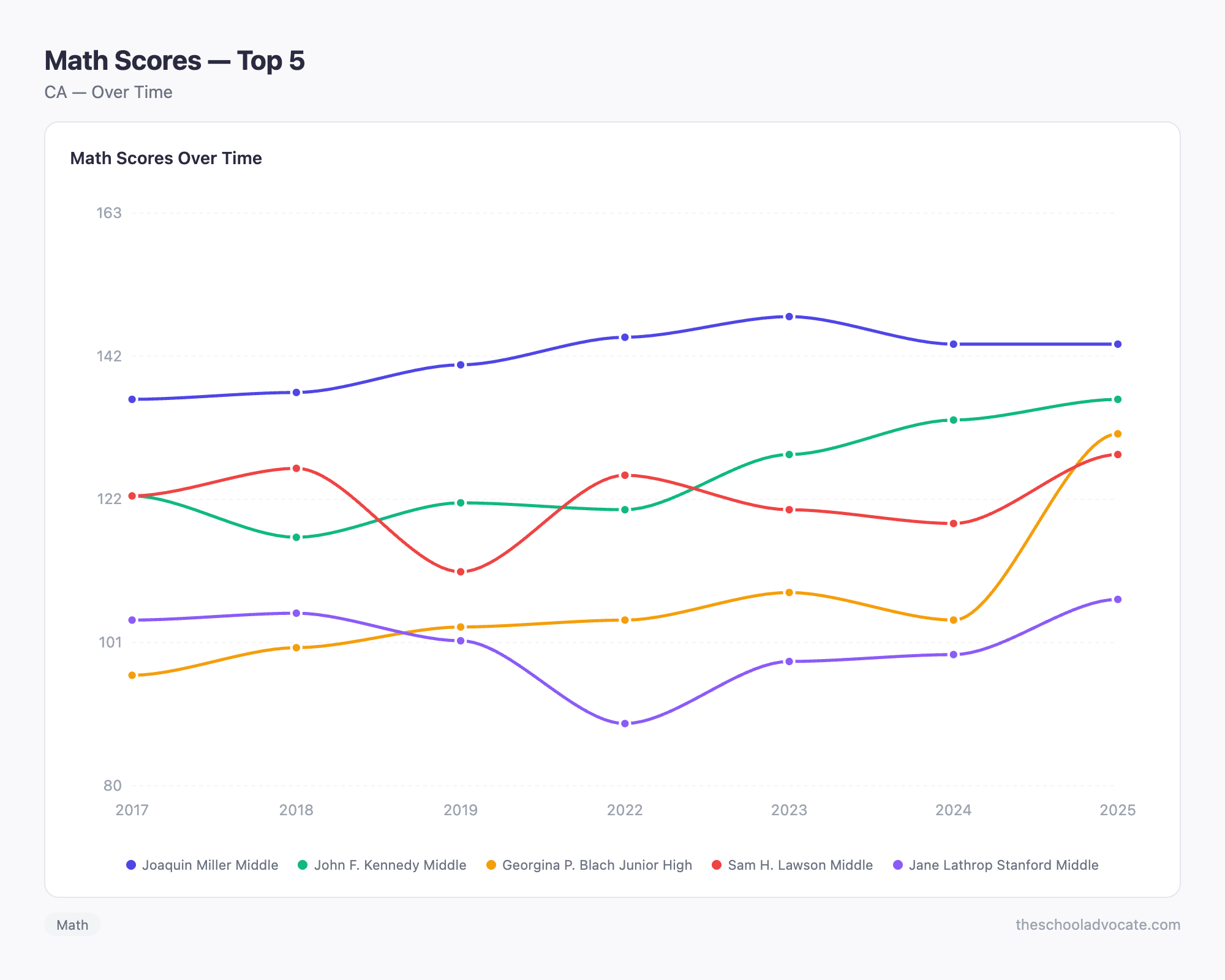Viewport: 1225px width, 980px height.
Task: Click the 2022 x-axis label
Action: [x=625, y=810]
